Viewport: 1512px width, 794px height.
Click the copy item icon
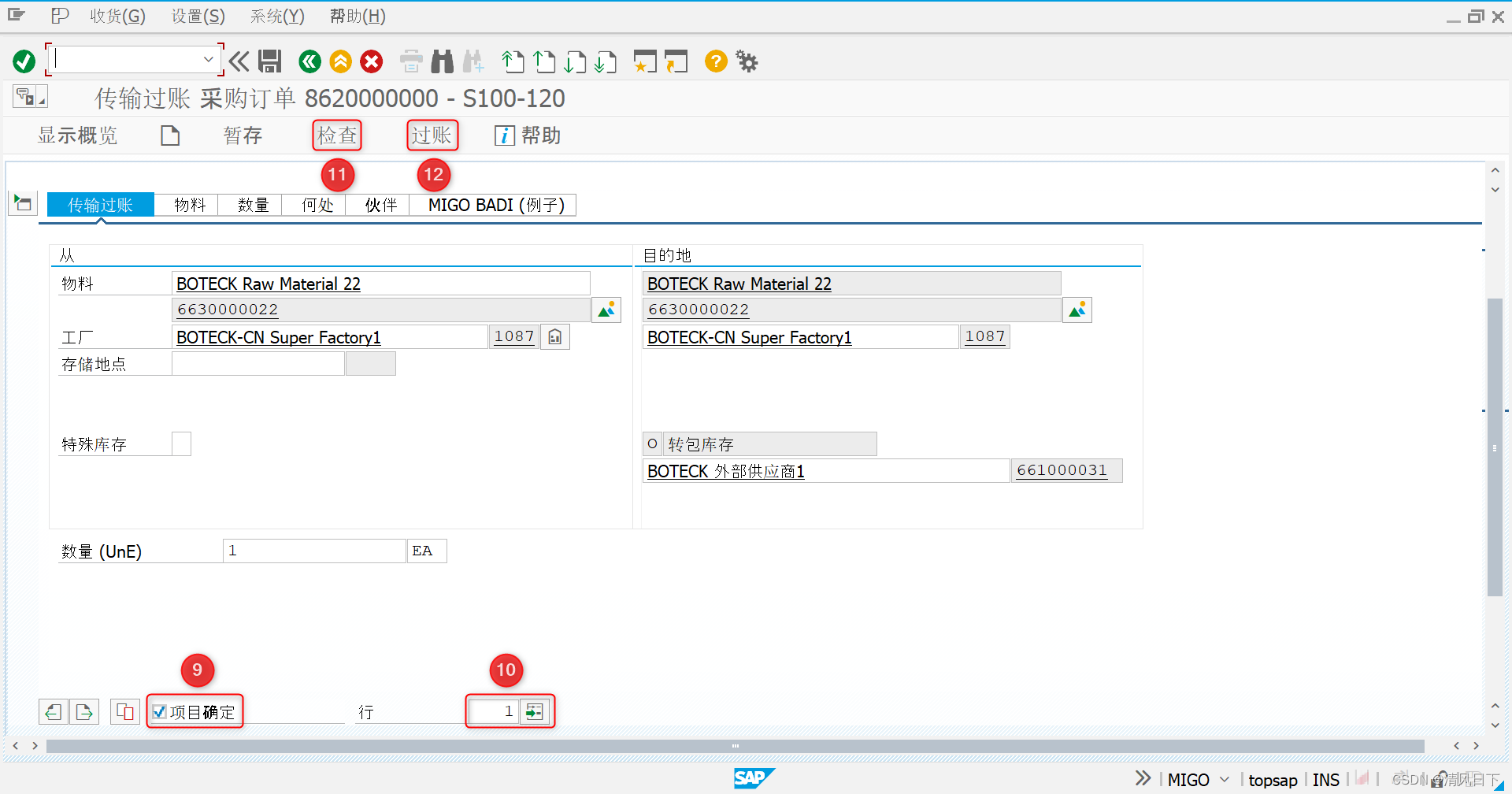pos(125,712)
